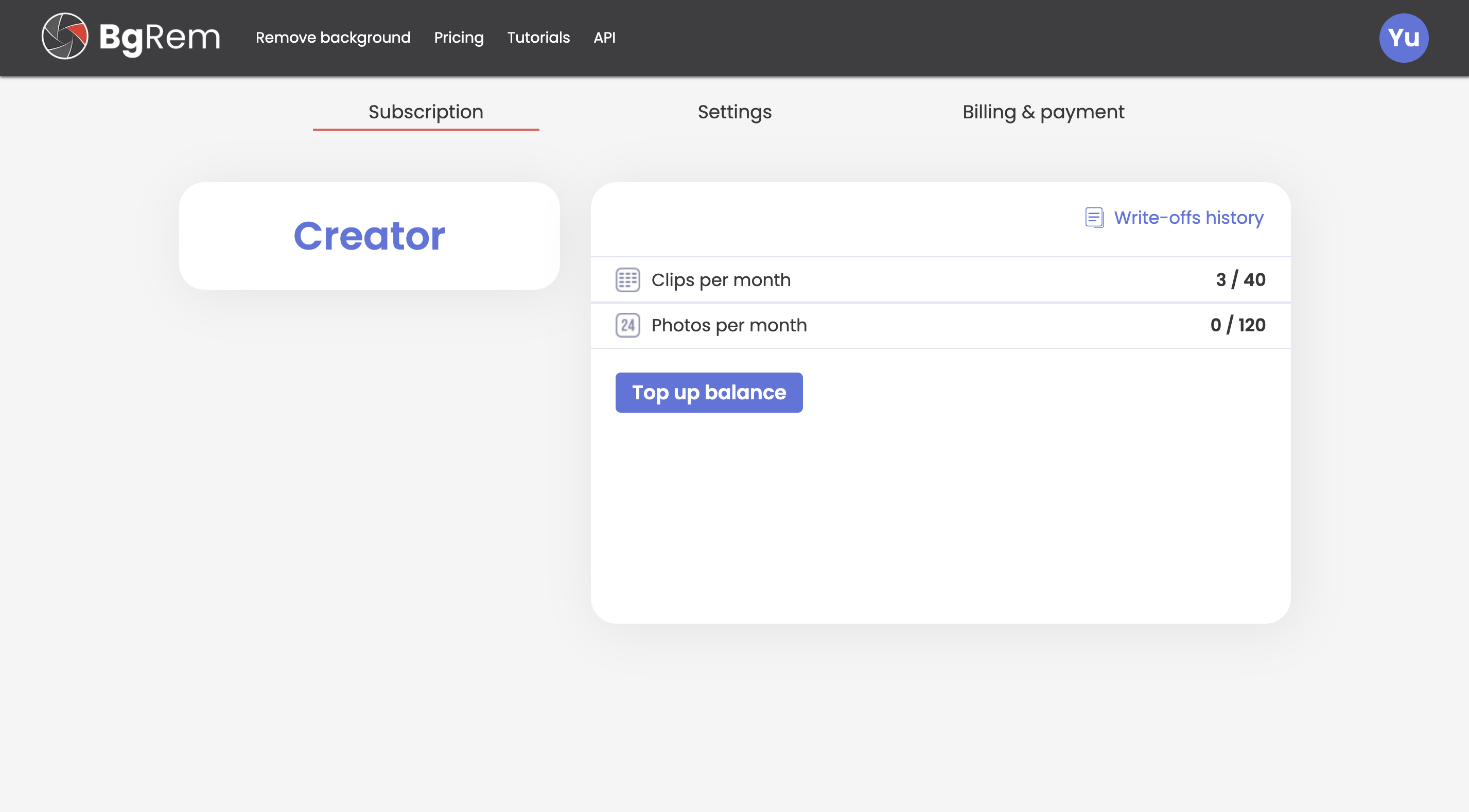Open the Yu user avatar menu

pos(1403,38)
